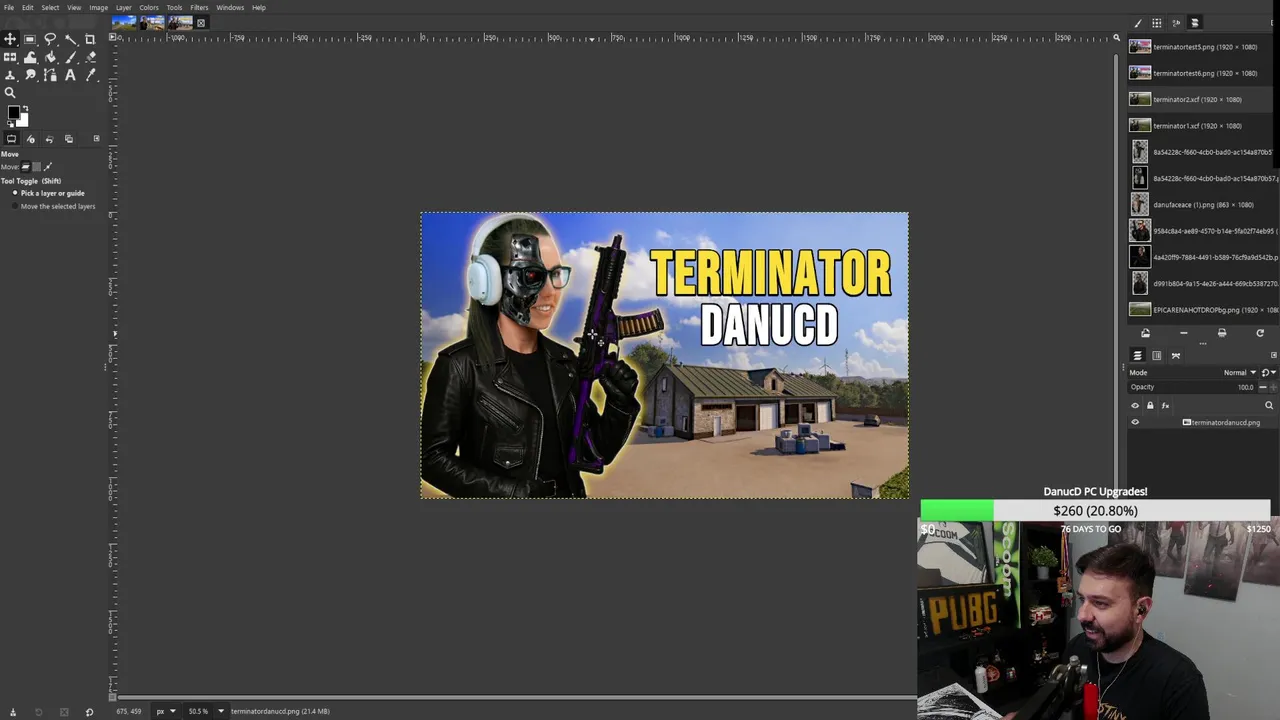Set Move mode to layer
1280x720 pixels.
26,166
